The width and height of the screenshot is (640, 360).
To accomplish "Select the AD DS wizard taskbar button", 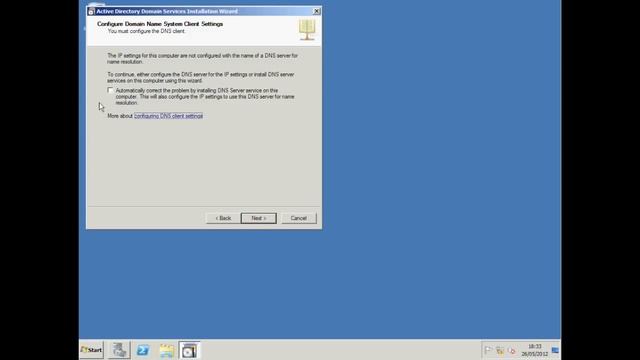I will [x=189, y=350].
